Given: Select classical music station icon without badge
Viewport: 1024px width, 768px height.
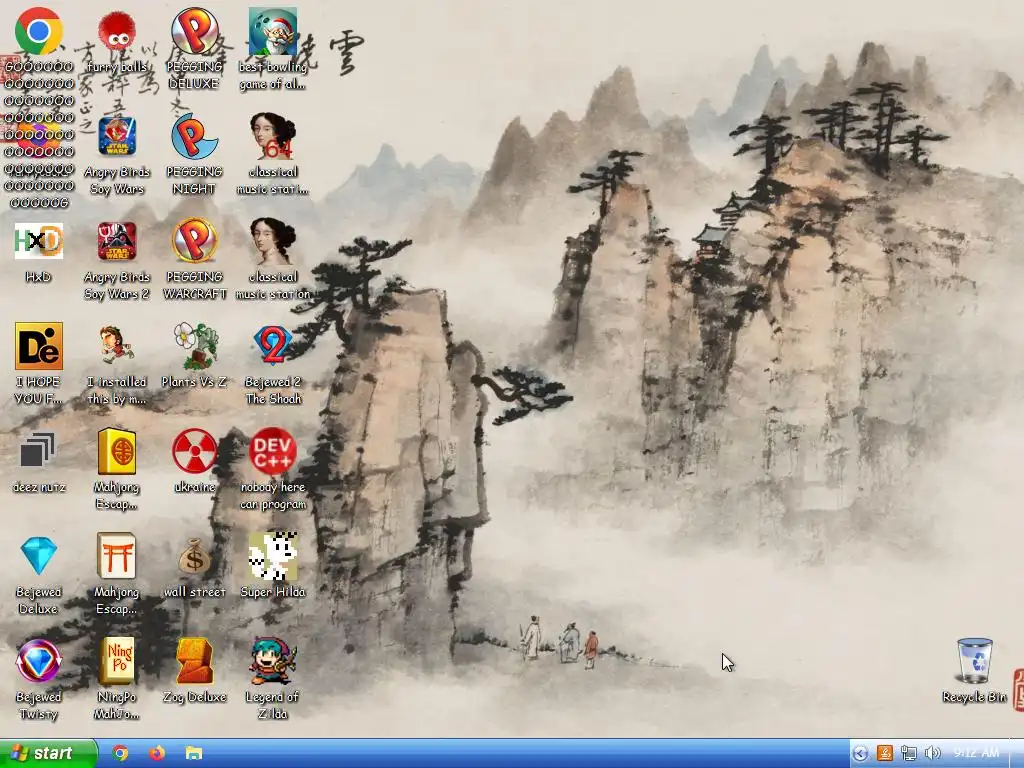Looking at the screenshot, I should click(272, 241).
